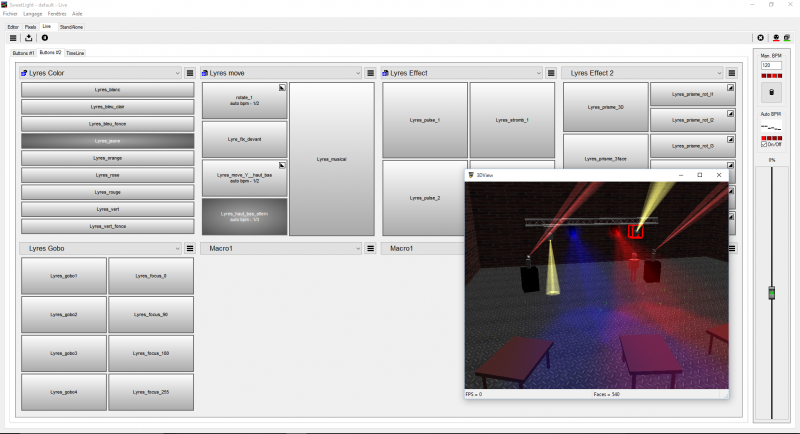Image resolution: width=800 pixels, height=434 pixels.
Task: Open the Lyres Color panel menu icon
Action: click(x=188, y=73)
